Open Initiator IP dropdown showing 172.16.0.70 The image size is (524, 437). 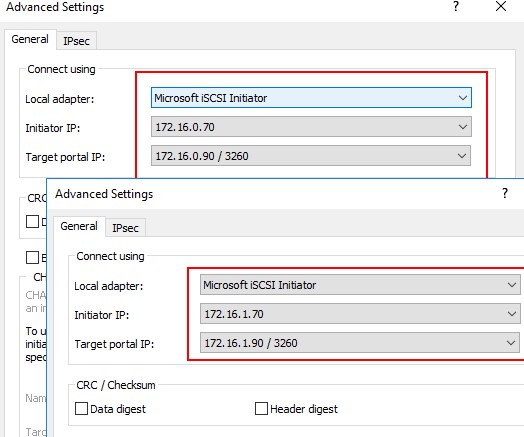pos(311,127)
